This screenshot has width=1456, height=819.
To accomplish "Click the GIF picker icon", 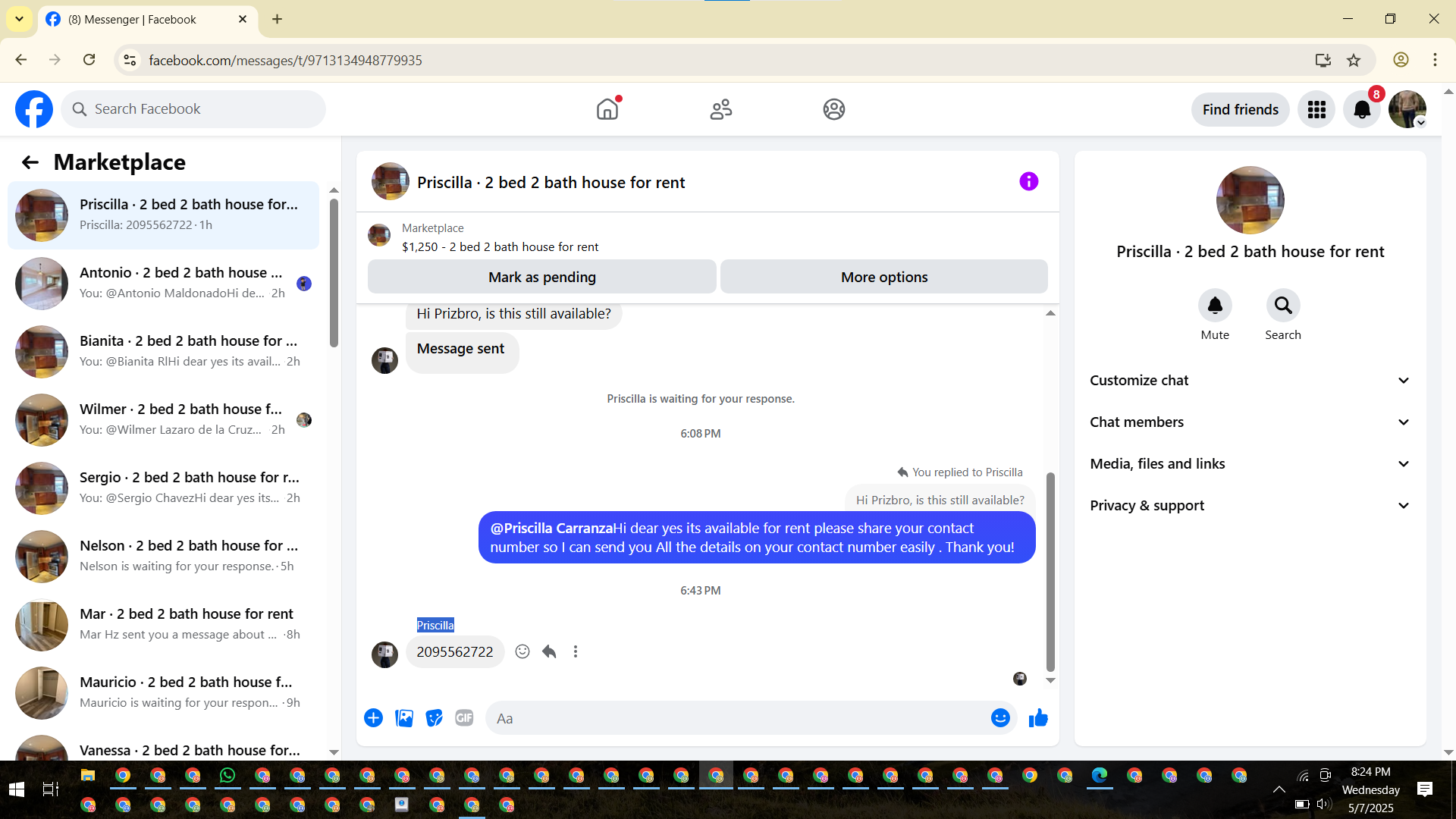I will (x=464, y=718).
